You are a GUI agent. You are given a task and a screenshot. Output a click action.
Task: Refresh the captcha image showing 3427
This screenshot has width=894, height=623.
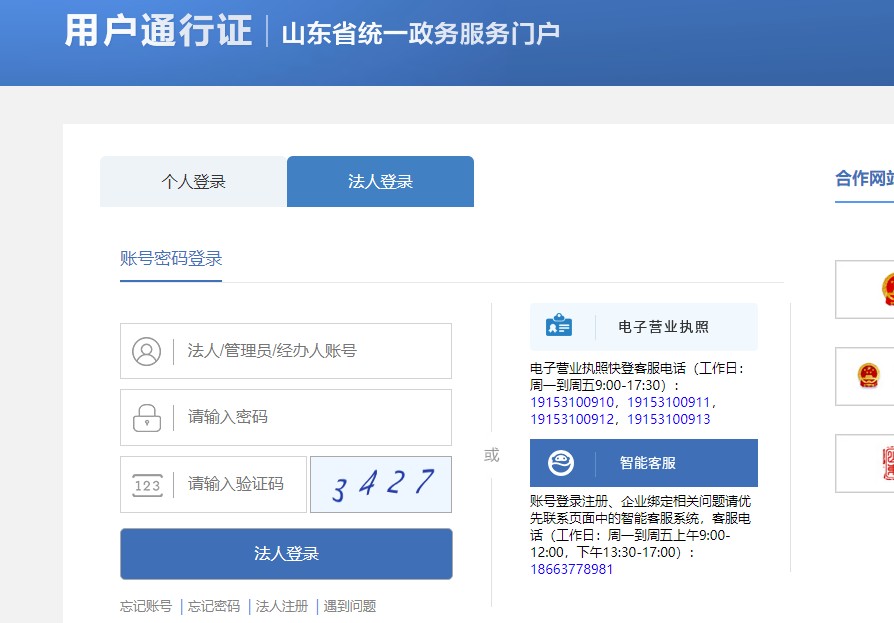click(x=381, y=485)
